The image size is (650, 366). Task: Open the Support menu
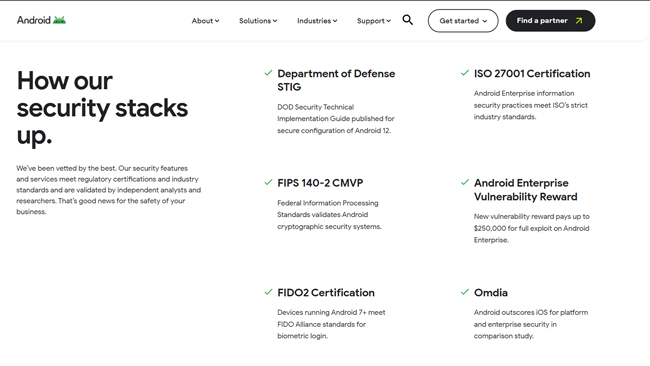pos(374,21)
